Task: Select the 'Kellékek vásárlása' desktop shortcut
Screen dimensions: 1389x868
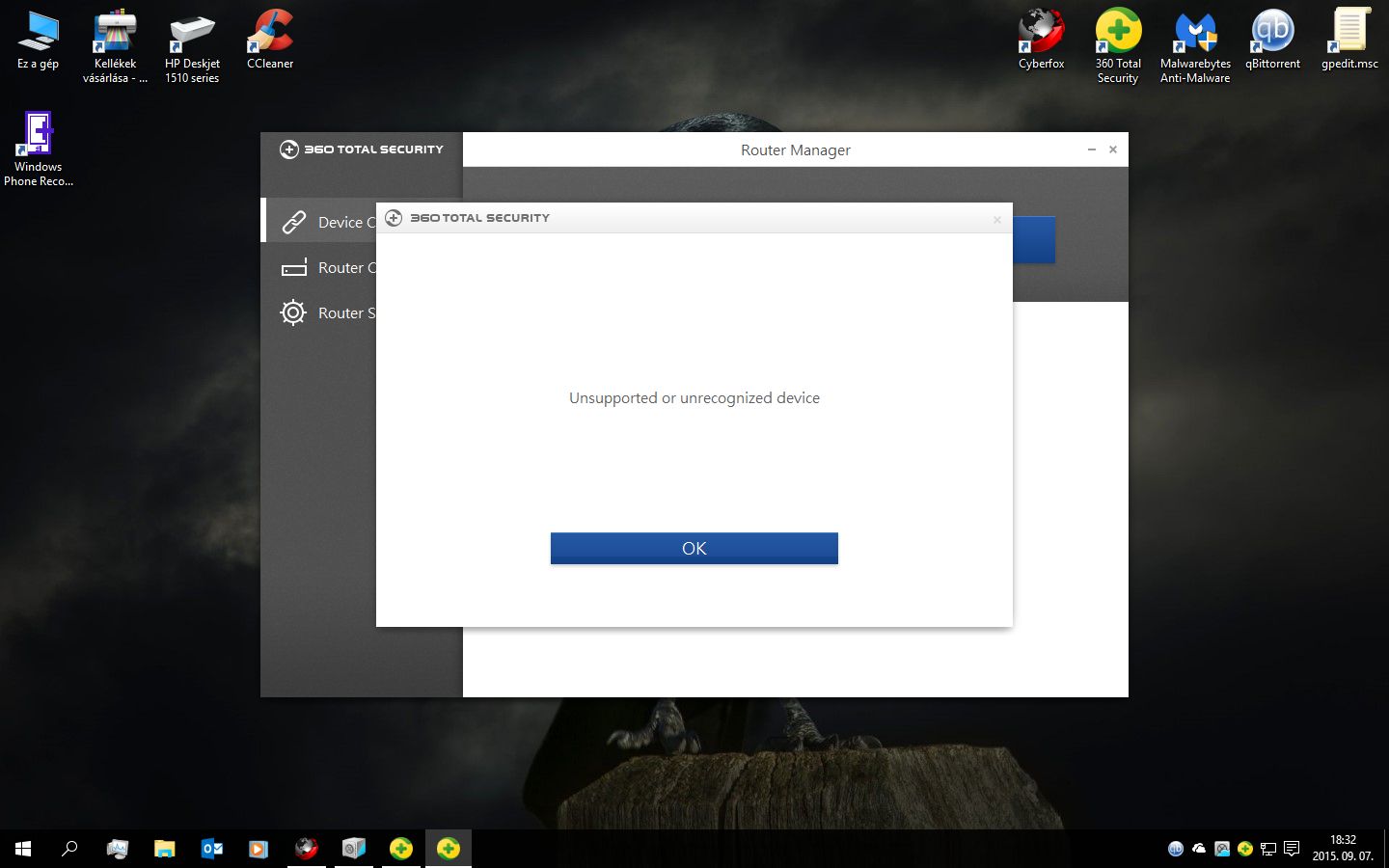Action: coord(115,47)
